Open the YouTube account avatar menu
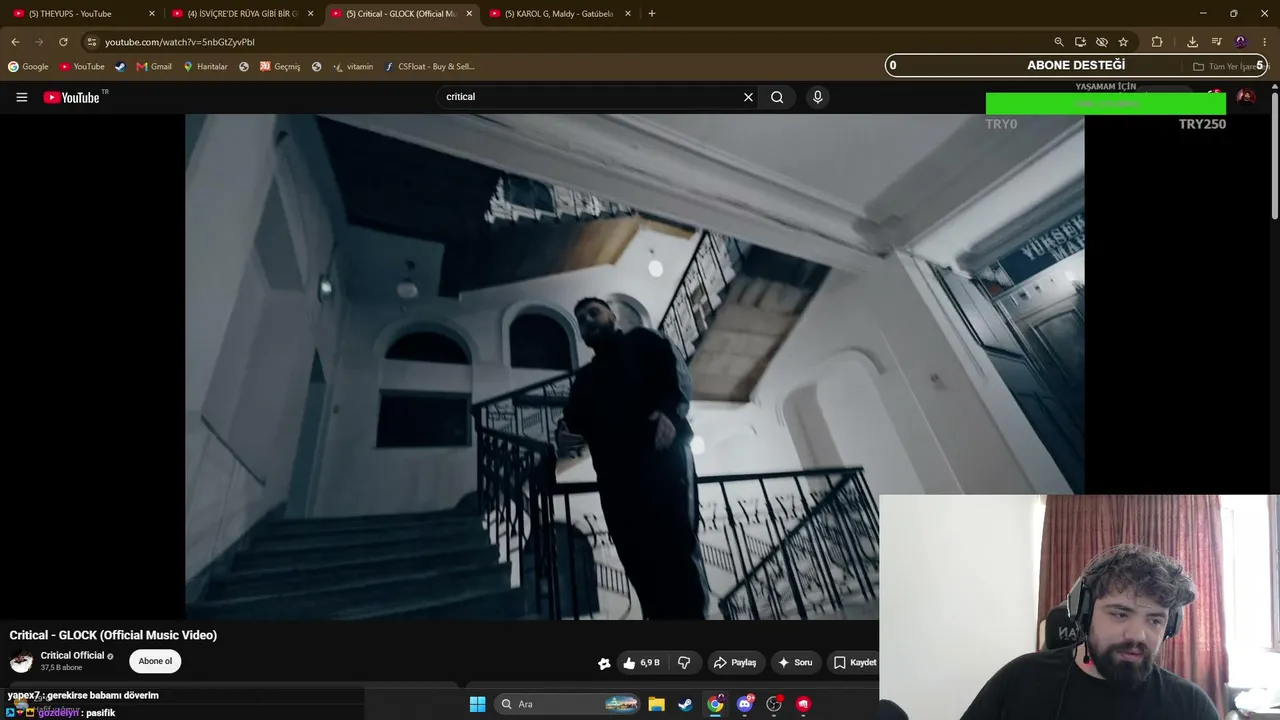 tap(1246, 97)
